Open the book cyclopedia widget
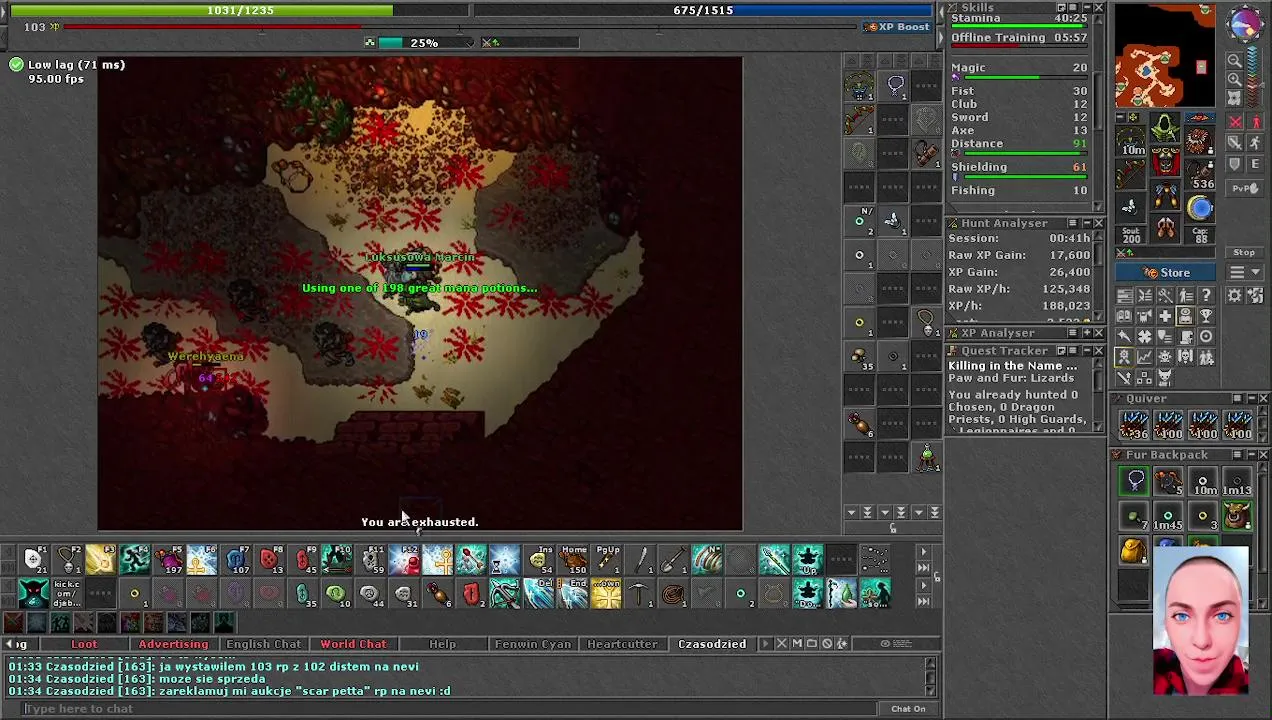The height and width of the screenshot is (720, 1272). (x=1124, y=316)
